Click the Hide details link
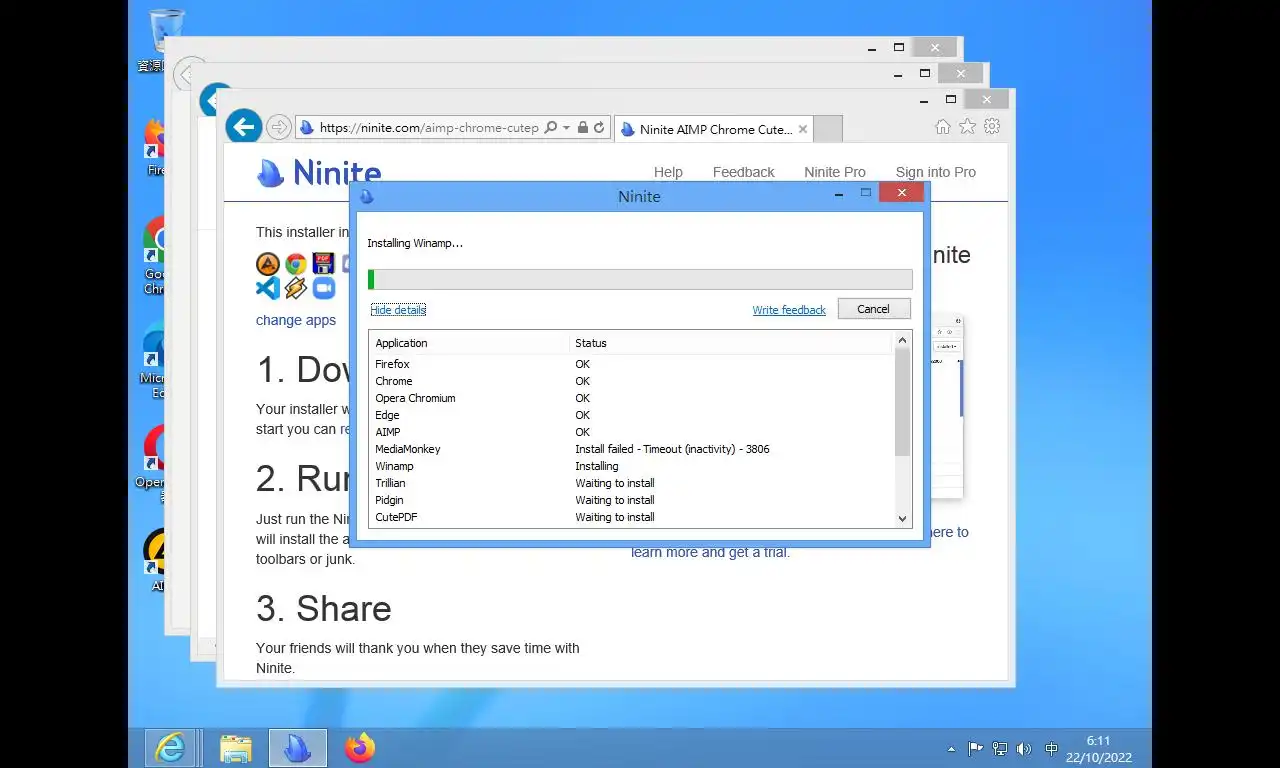The image size is (1280, 768). (x=398, y=310)
